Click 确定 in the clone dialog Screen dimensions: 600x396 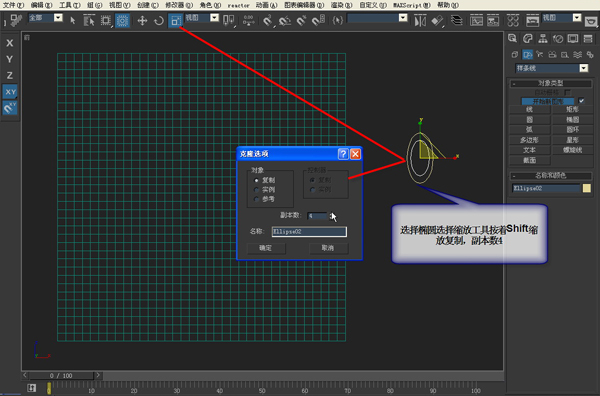266,248
